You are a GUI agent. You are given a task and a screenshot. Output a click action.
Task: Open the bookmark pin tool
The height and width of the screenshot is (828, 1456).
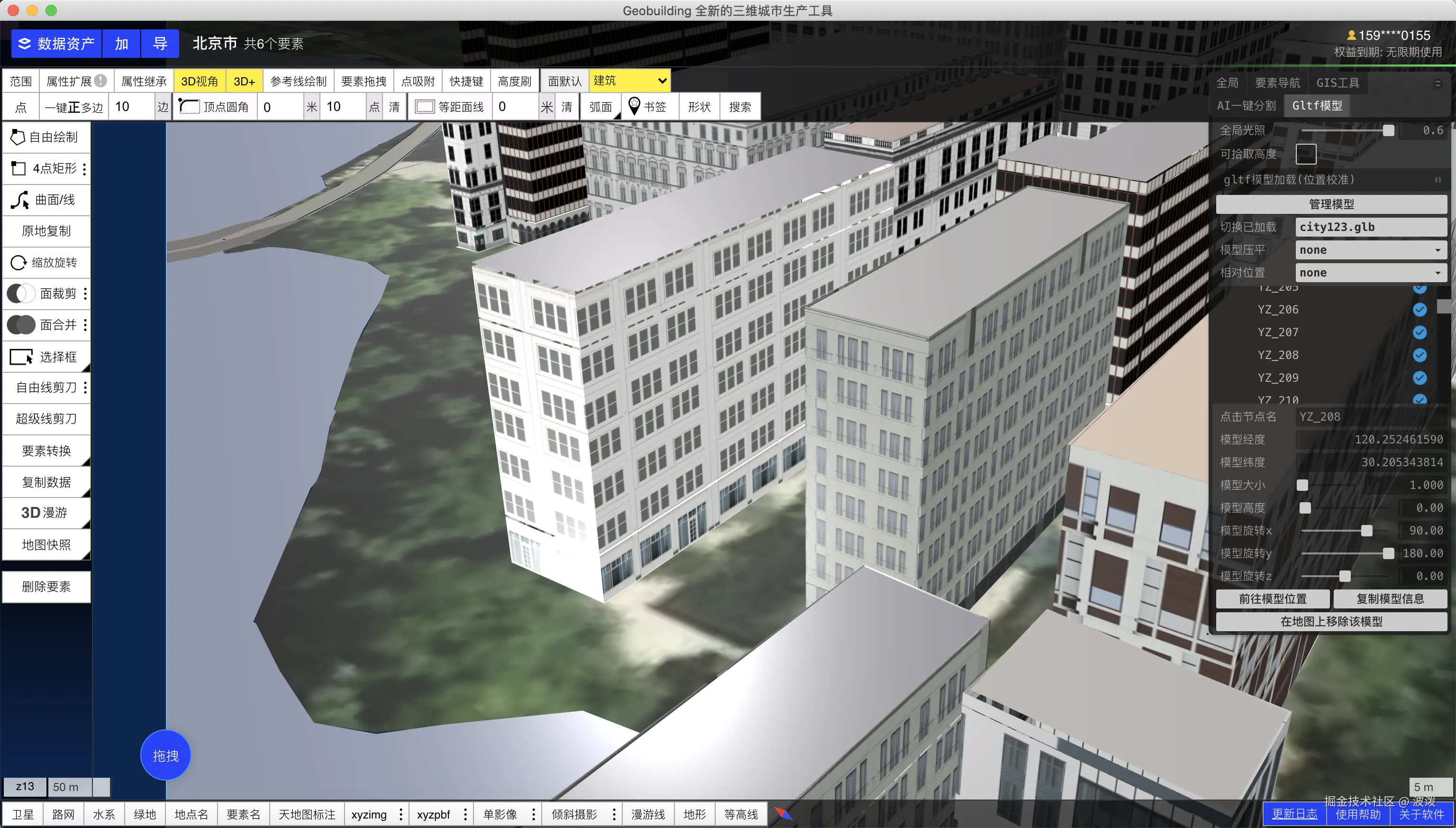(x=647, y=106)
